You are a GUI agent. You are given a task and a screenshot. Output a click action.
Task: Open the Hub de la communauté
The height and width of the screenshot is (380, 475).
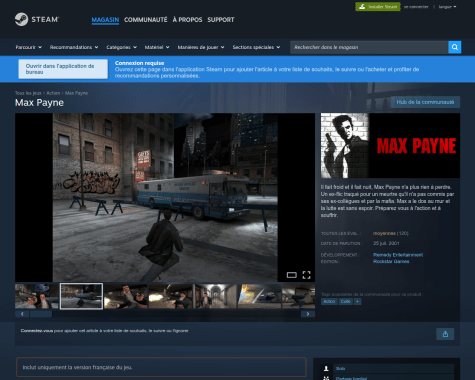click(x=425, y=102)
